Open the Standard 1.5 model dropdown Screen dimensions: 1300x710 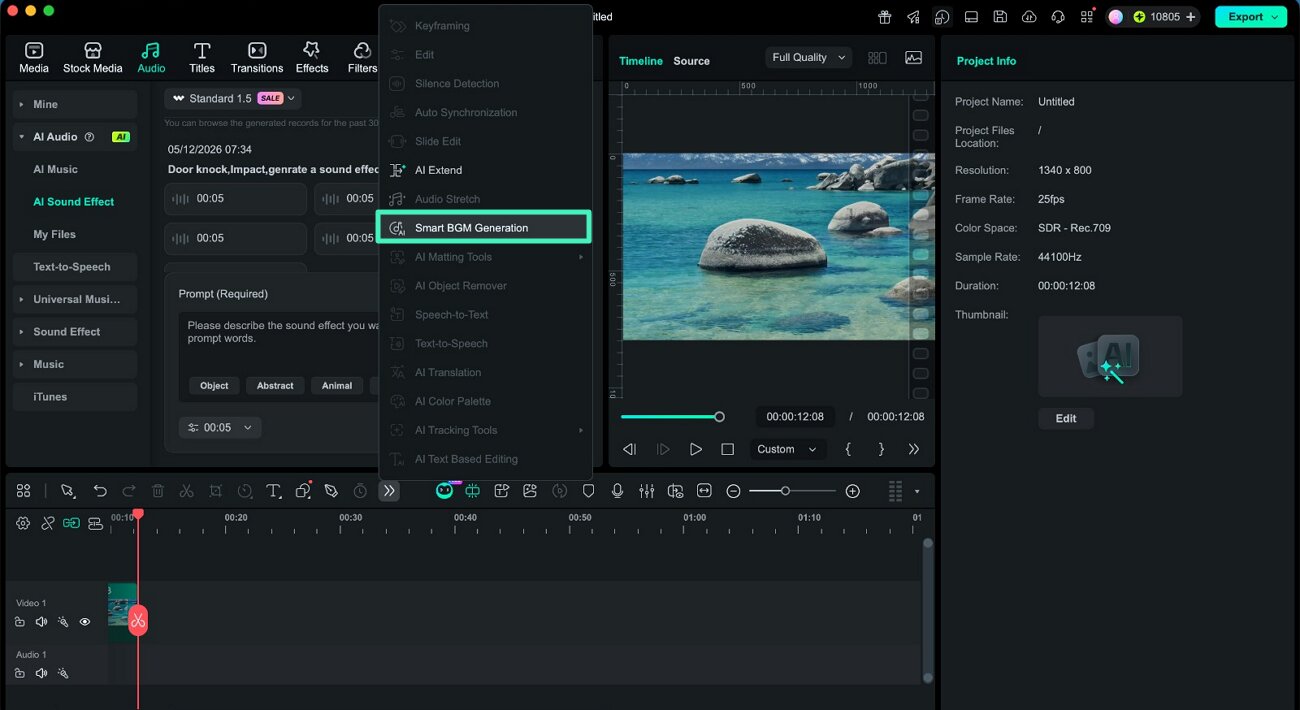(x=233, y=98)
